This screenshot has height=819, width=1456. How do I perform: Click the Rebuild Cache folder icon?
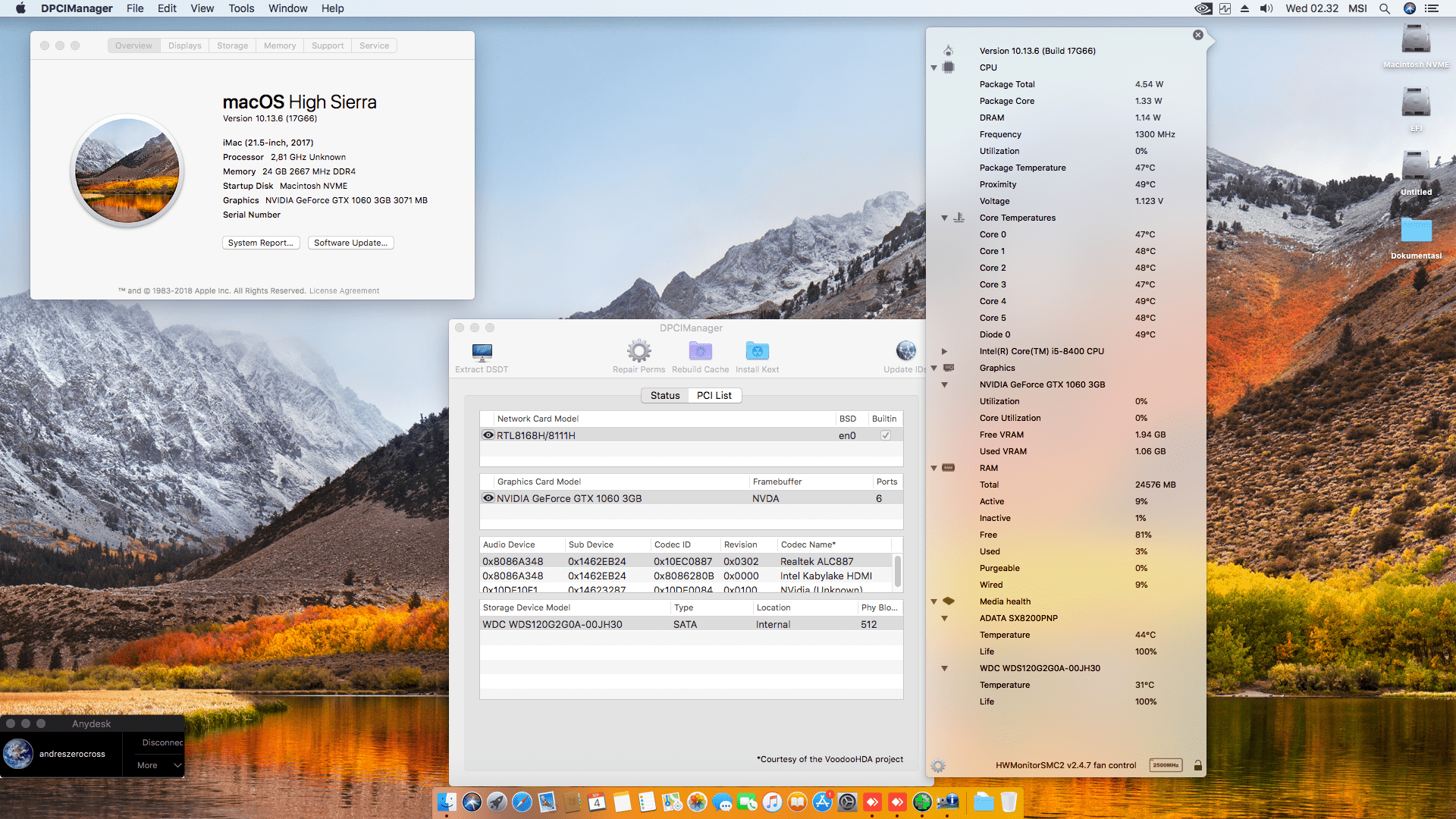700,350
